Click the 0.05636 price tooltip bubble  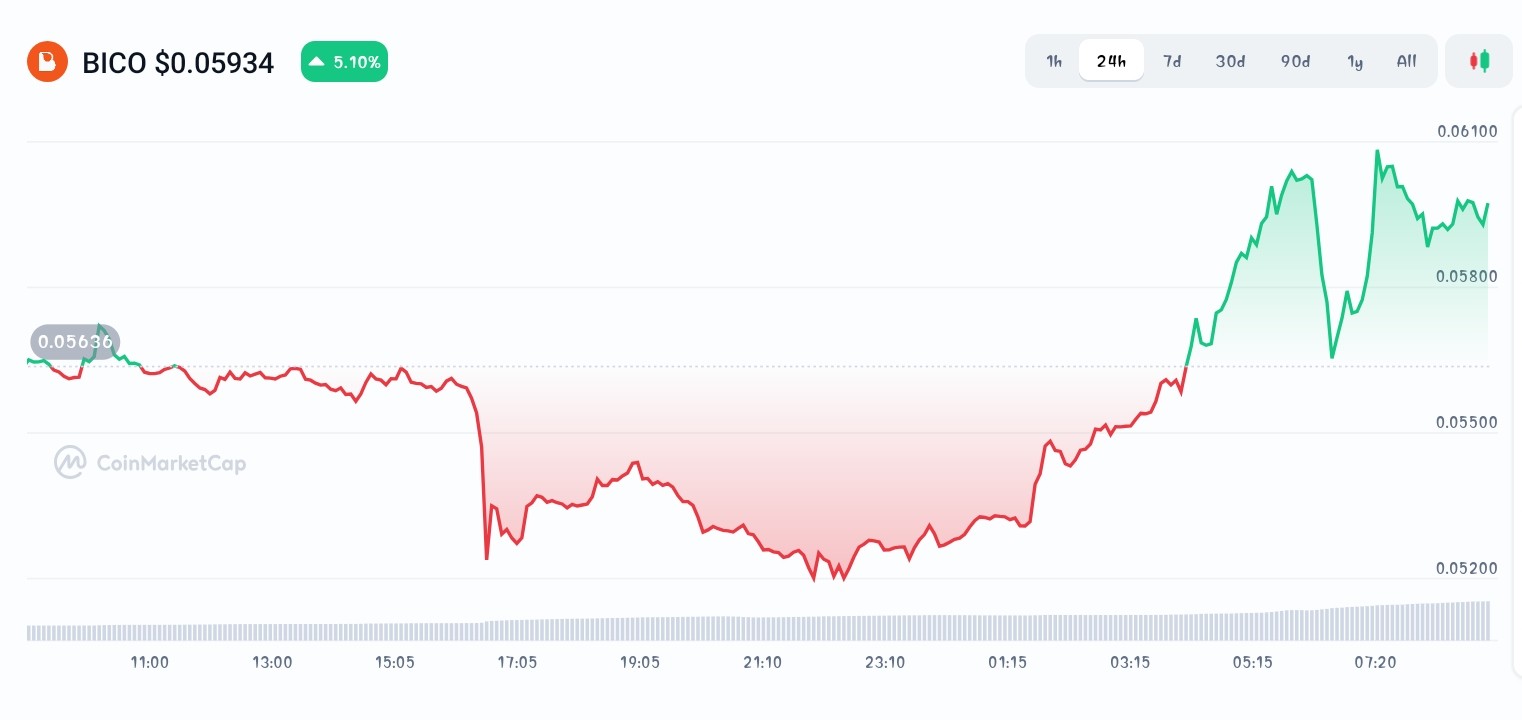(75, 341)
